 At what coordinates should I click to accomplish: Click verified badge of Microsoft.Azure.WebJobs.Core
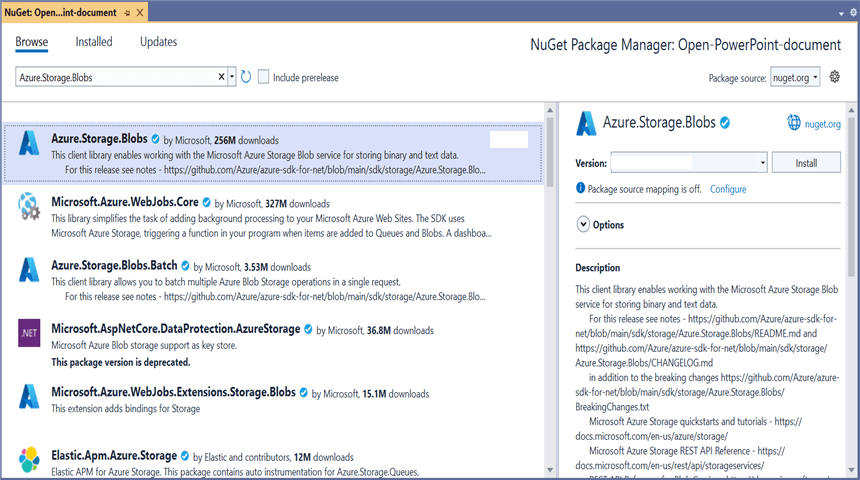point(206,202)
